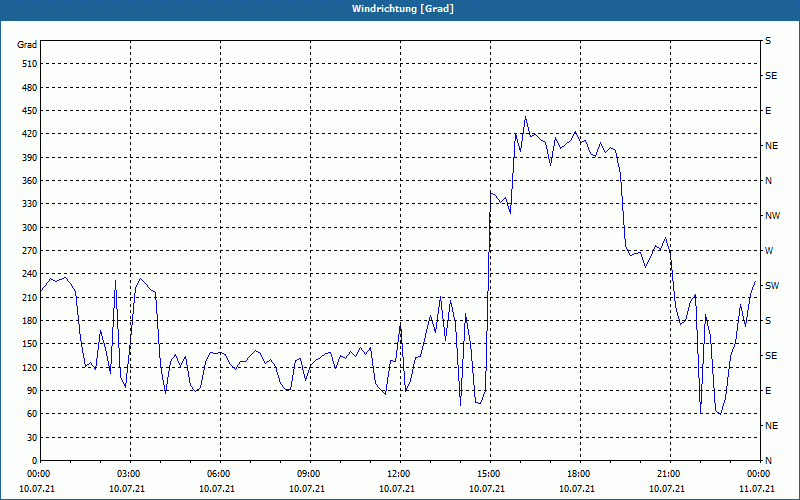Click the 480 value on the left axis
800x500 pixels.
tap(30, 88)
